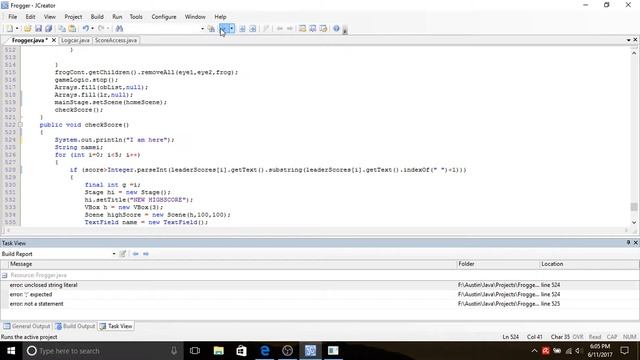Switch to the General Output tab
This screenshot has height=360, width=640.
27,326
